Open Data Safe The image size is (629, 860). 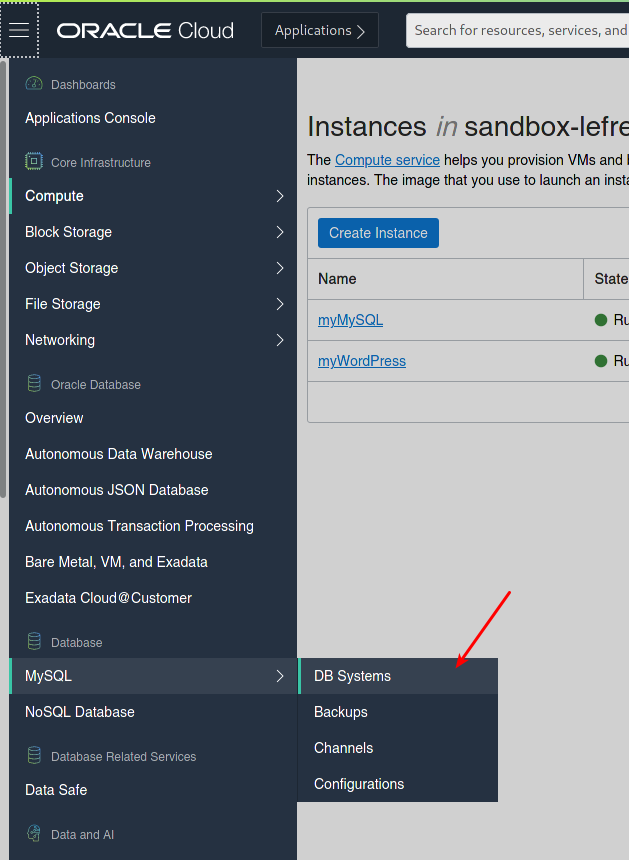(x=56, y=790)
